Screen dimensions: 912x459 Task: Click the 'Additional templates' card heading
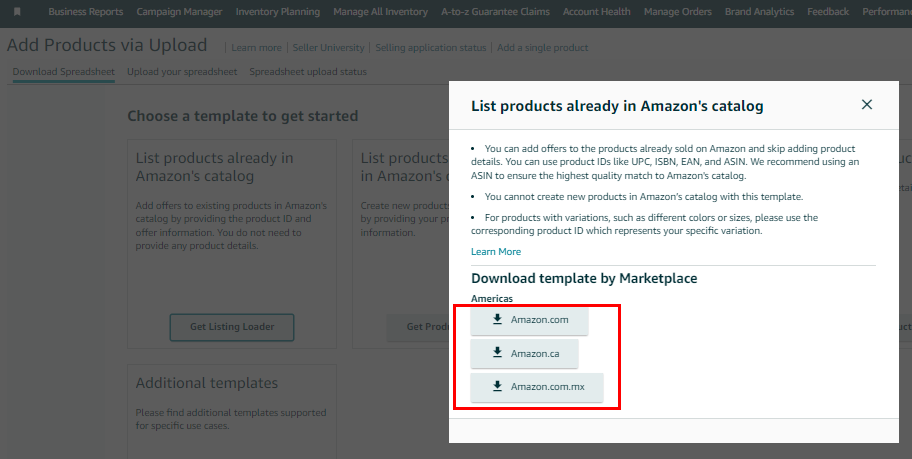(206, 383)
